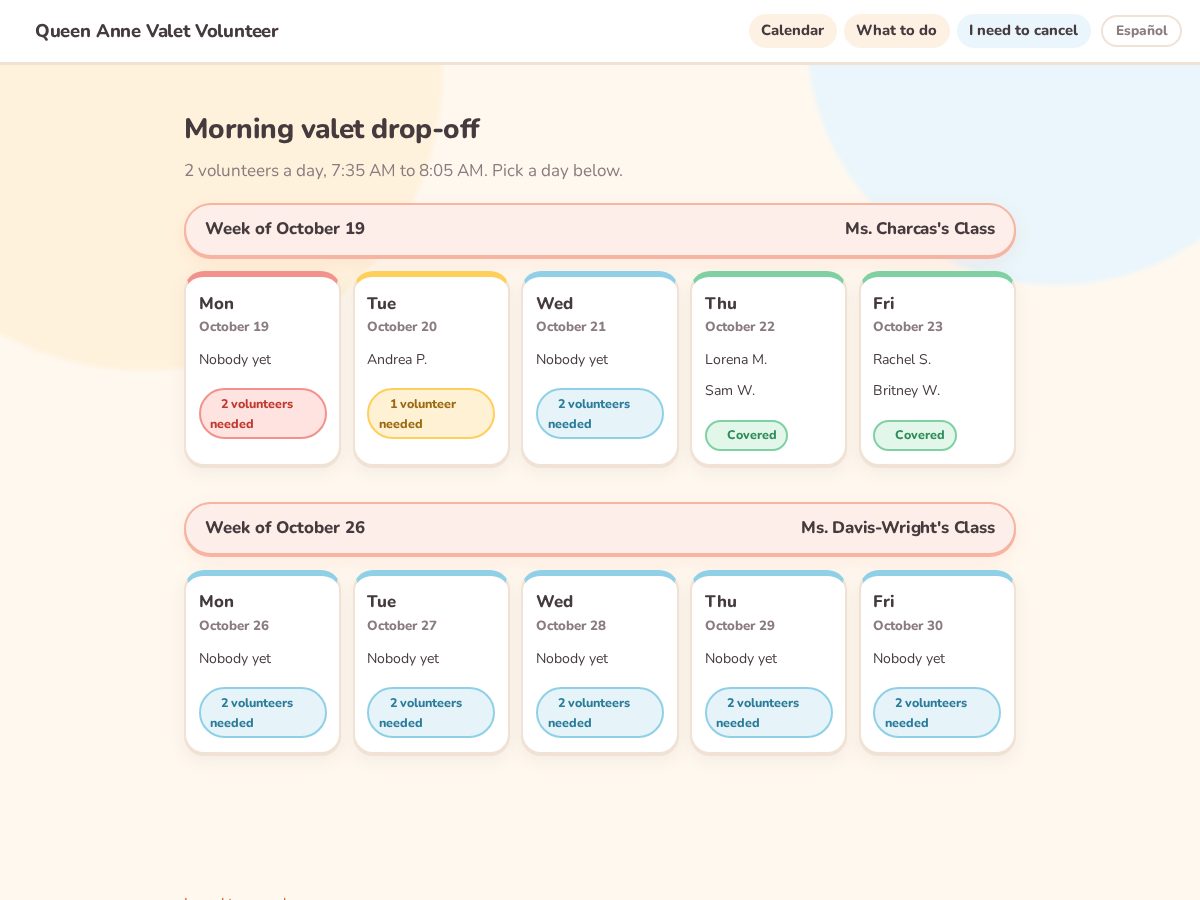Click Morning valet drop-off heading
The width and height of the screenshot is (1200, 900).
tap(332, 129)
